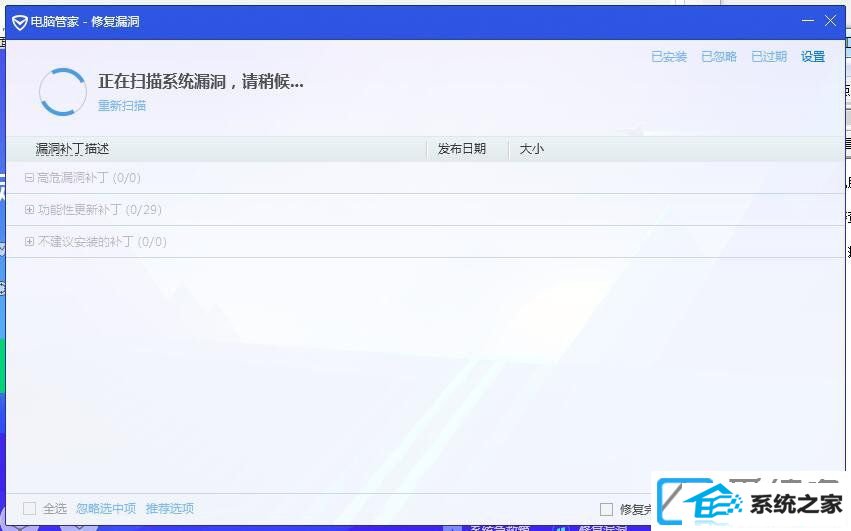
Task: Collapse the 高危漏洞补丁 (0/0) group
Action: point(29,178)
